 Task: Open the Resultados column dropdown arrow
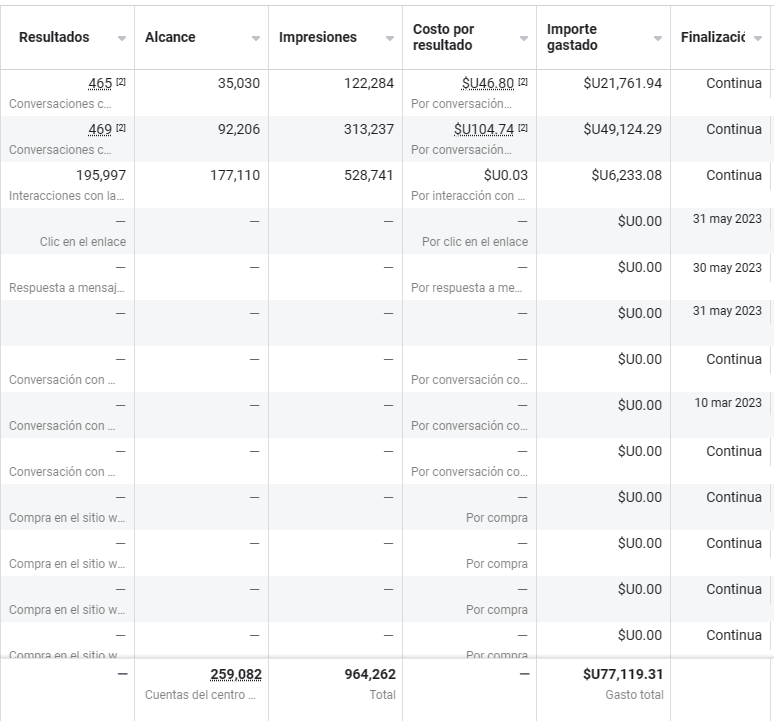tap(122, 38)
